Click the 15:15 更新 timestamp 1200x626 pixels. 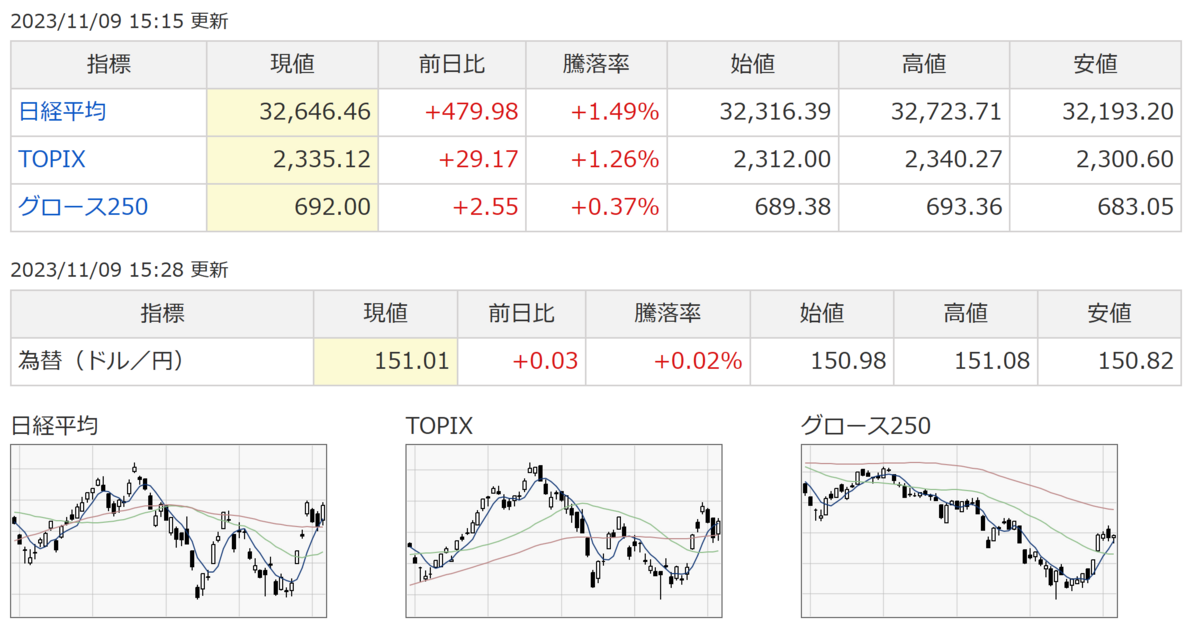tap(119, 20)
